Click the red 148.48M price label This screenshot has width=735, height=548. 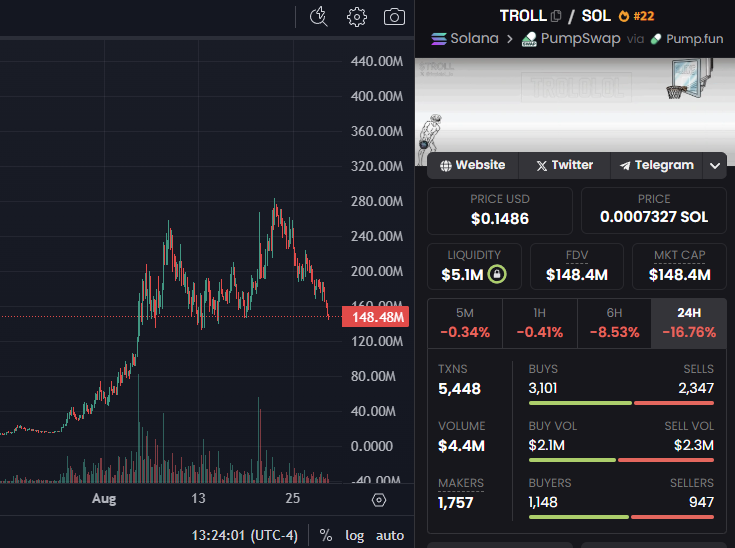(375, 317)
